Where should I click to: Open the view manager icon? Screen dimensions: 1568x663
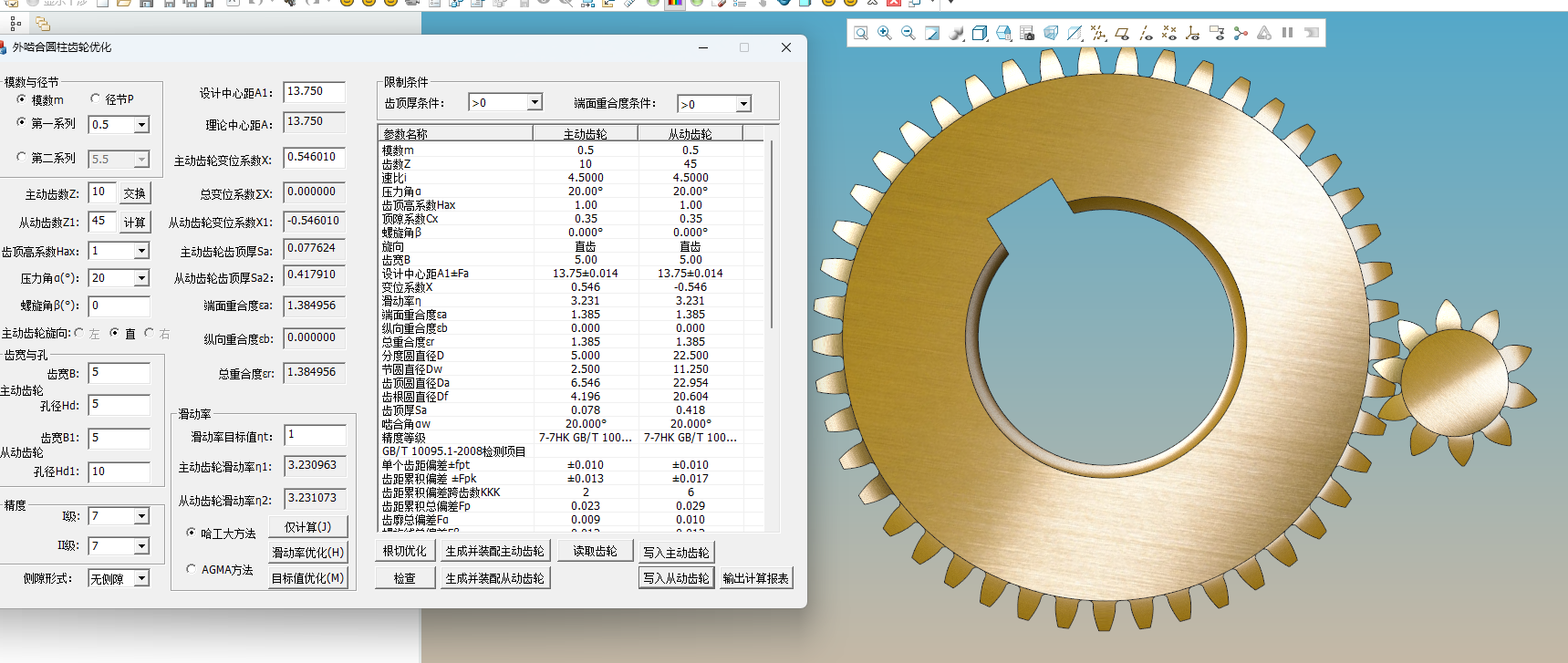click(x=1003, y=33)
